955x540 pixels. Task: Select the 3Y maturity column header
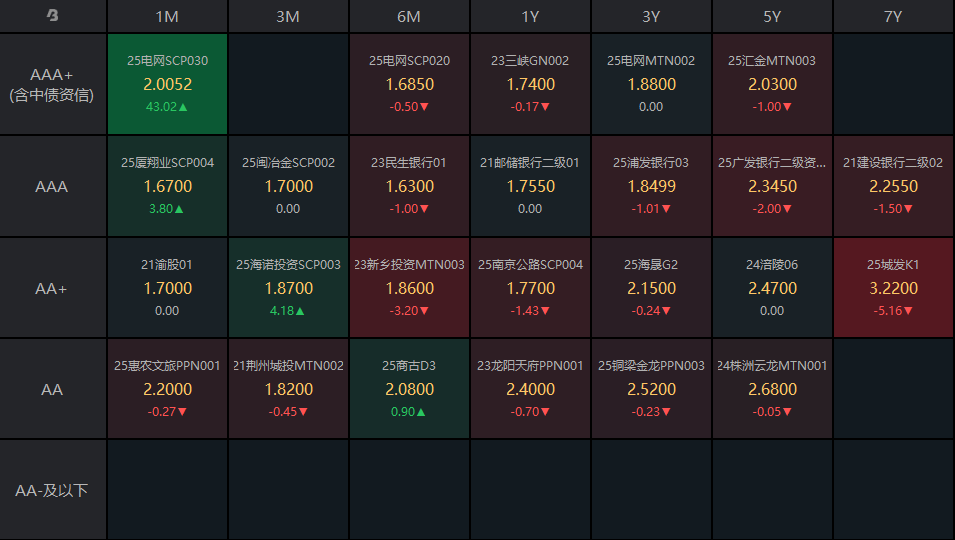click(x=651, y=17)
